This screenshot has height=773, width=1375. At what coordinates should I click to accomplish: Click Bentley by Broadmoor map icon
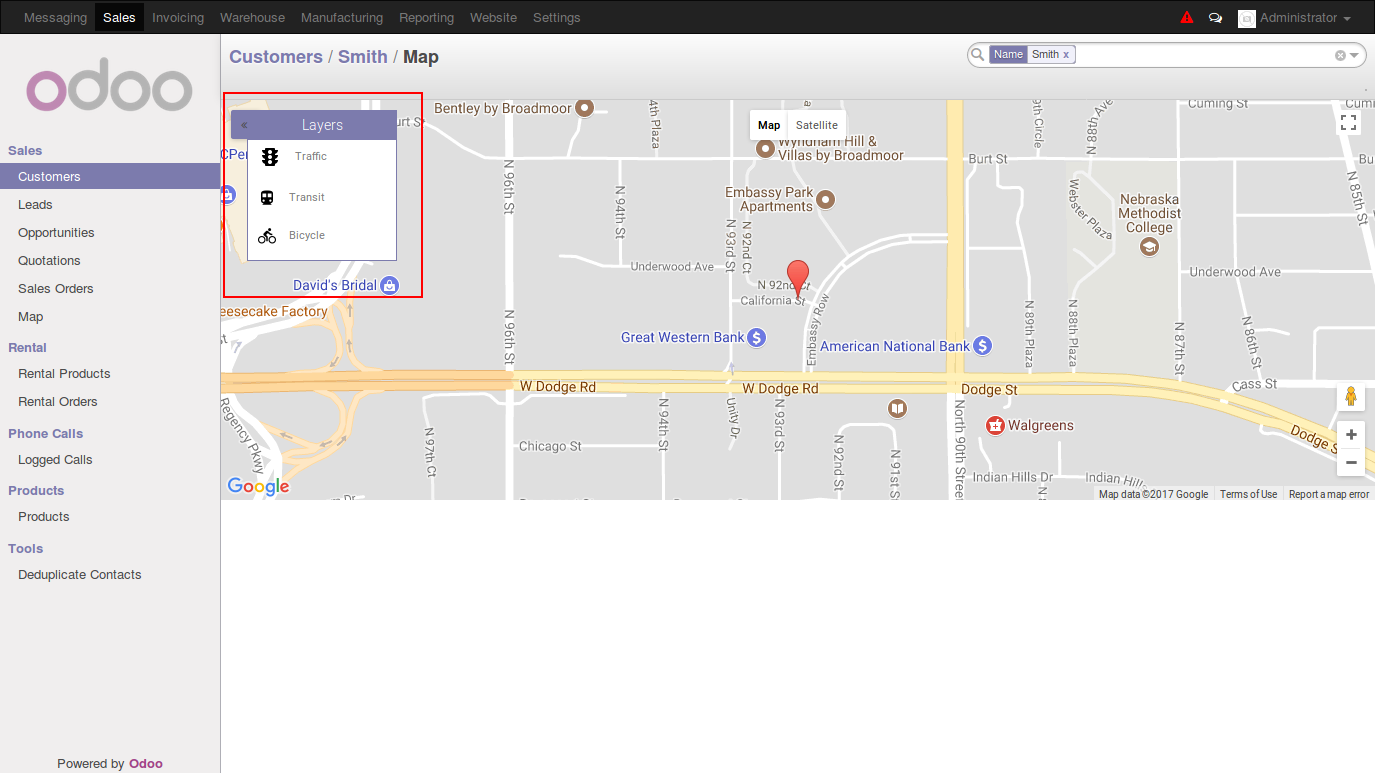tap(585, 107)
